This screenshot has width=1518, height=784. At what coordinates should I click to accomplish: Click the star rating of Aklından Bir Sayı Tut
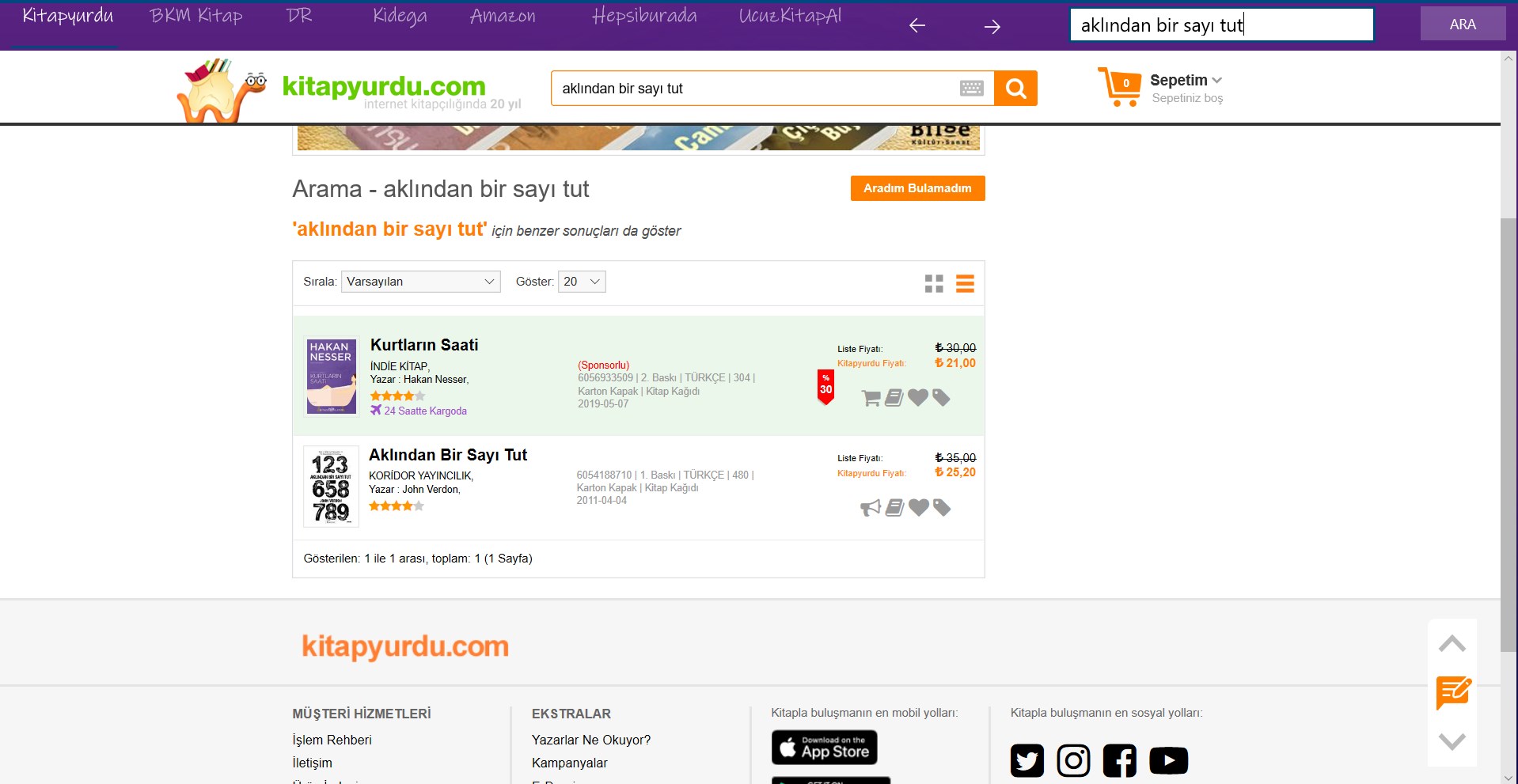click(x=397, y=506)
